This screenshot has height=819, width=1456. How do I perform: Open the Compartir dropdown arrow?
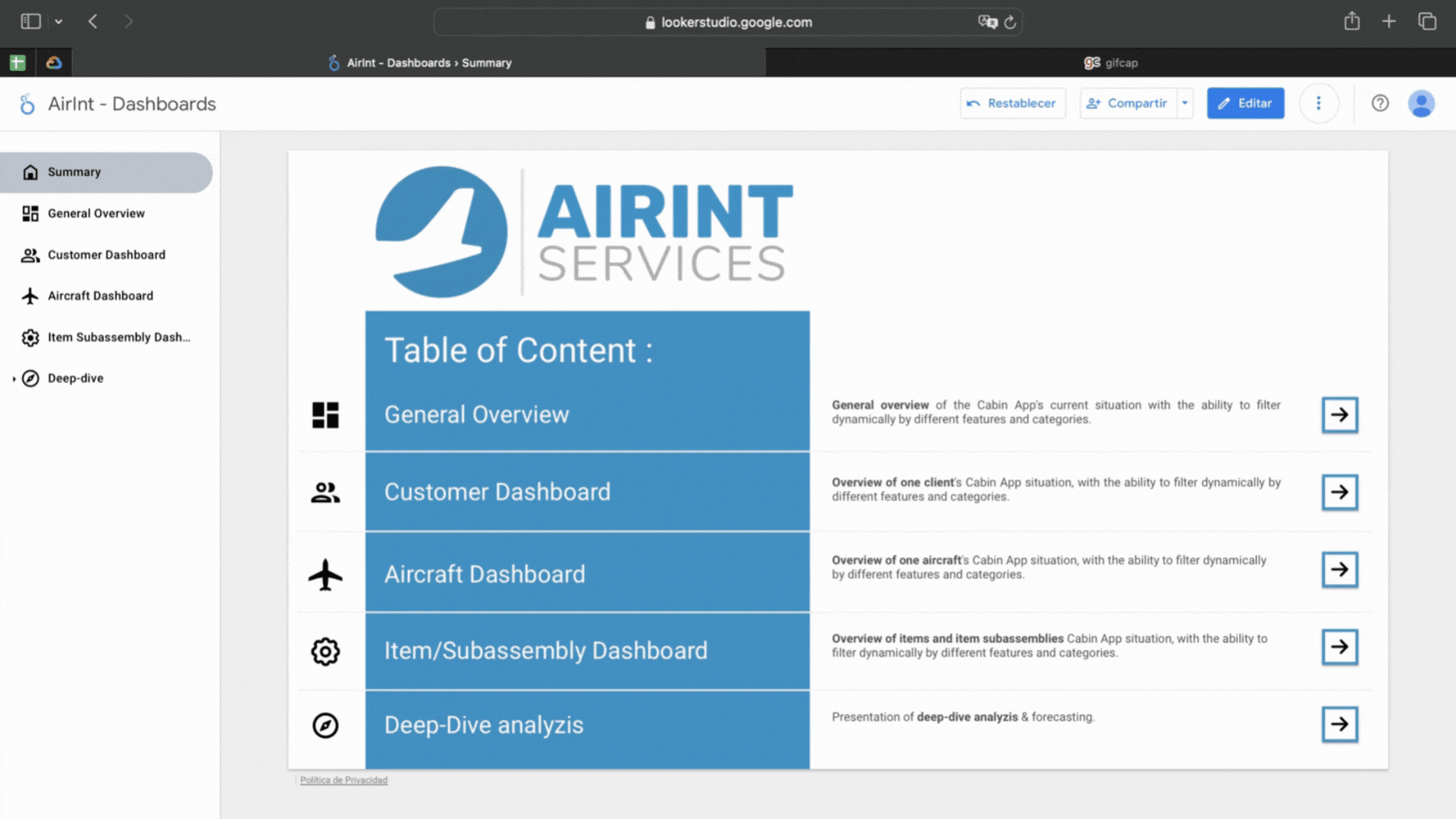click(x=1185, y=103)
